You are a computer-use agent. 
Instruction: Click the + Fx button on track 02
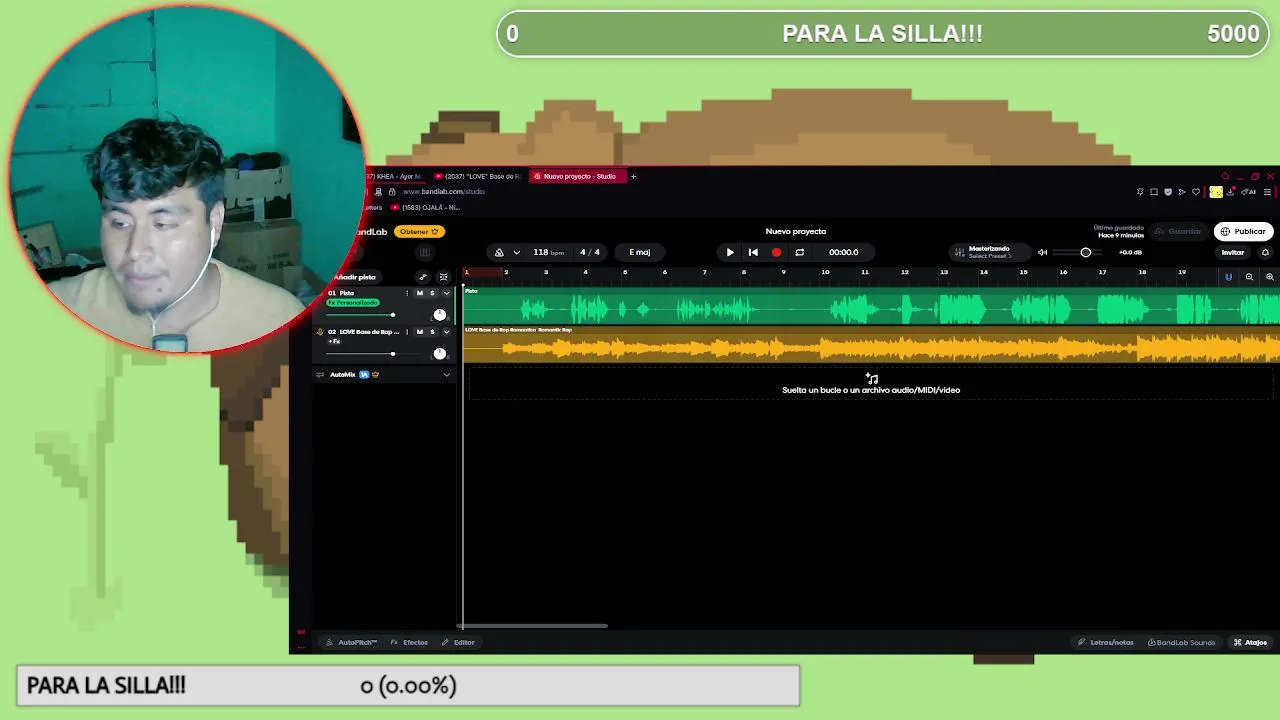[335, 342]
